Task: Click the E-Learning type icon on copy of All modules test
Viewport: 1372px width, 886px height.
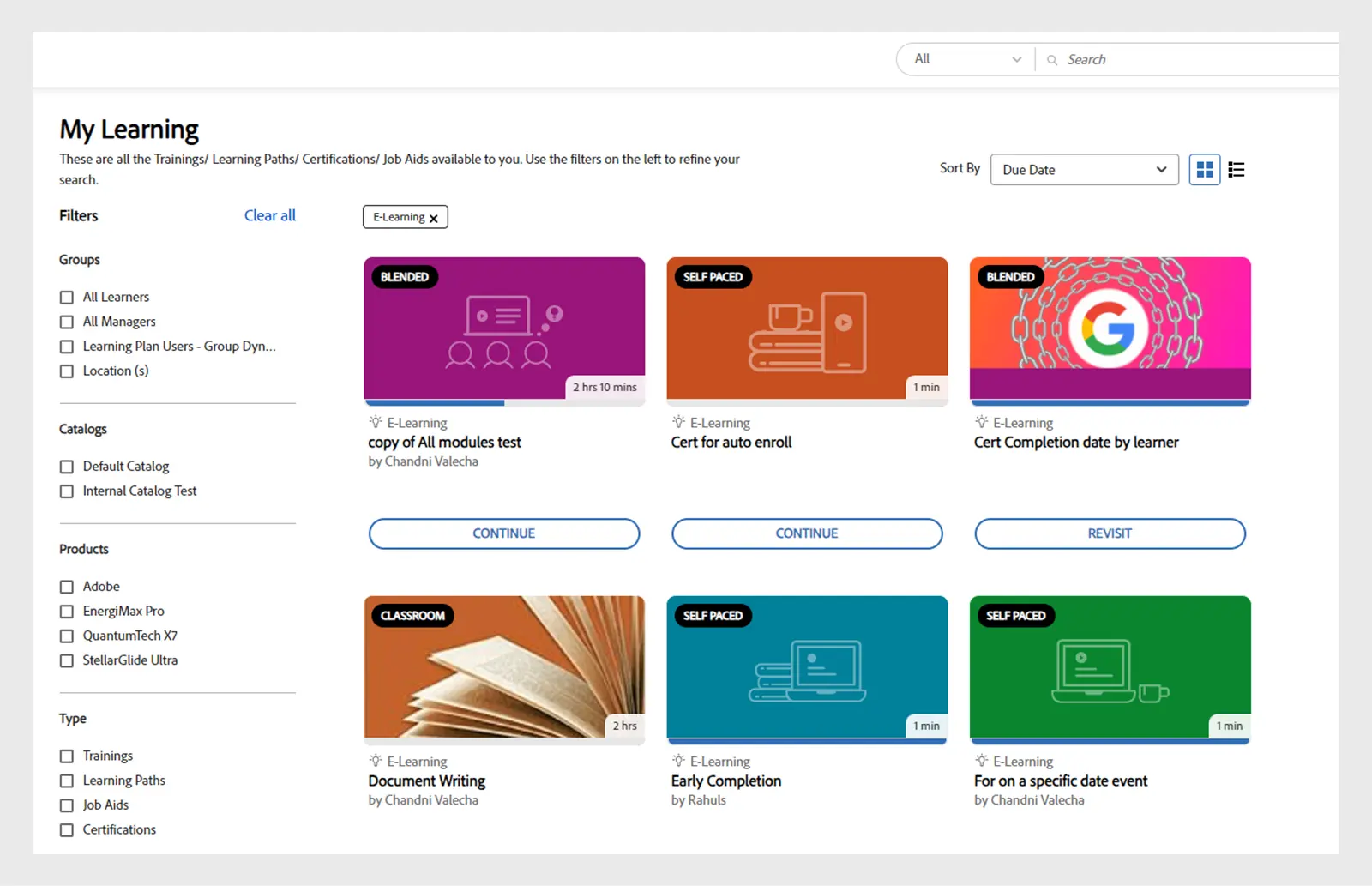Action: 374,422
